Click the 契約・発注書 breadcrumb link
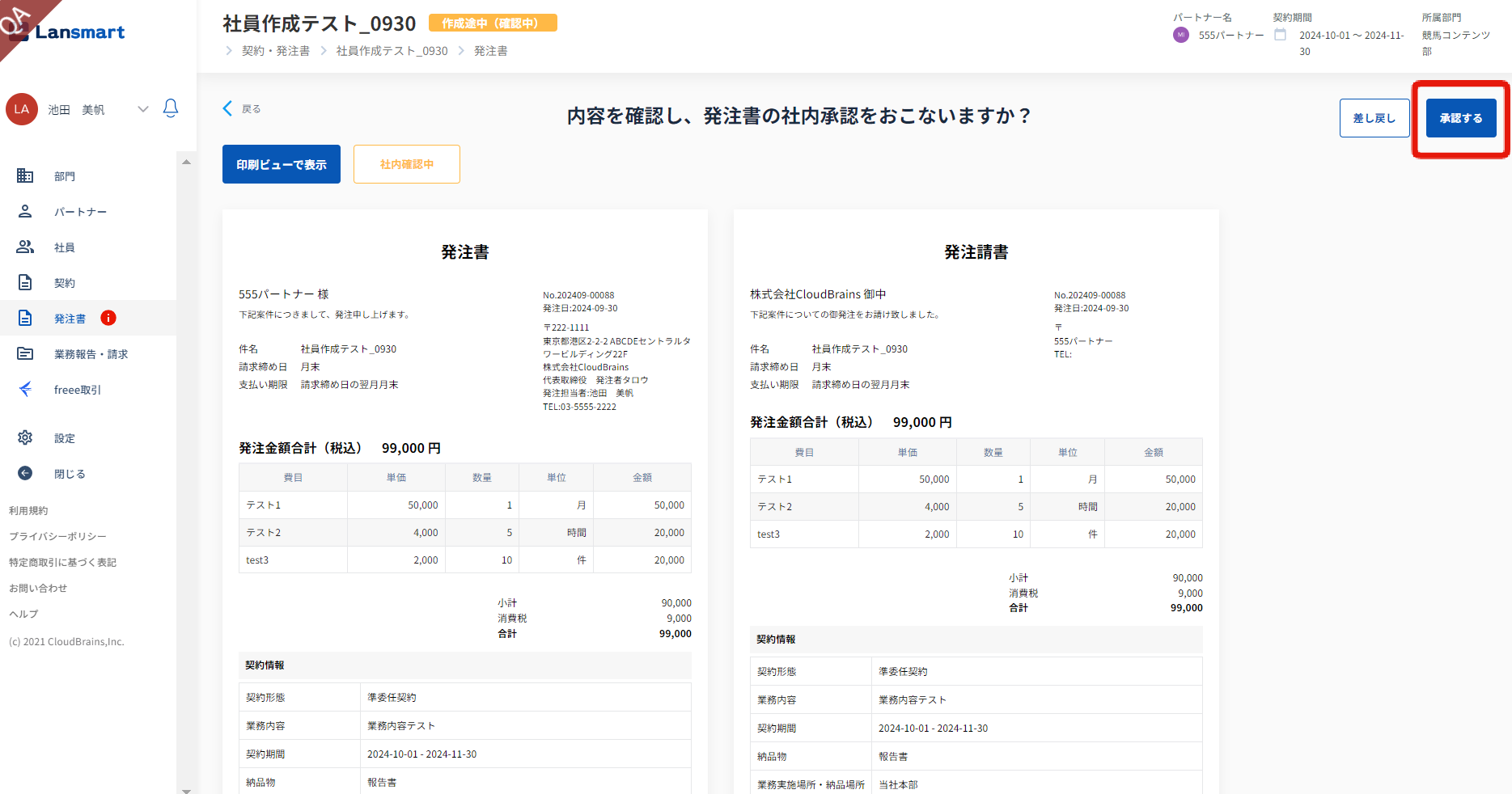This screenshot has height=794, width=1512. point(276,51)
